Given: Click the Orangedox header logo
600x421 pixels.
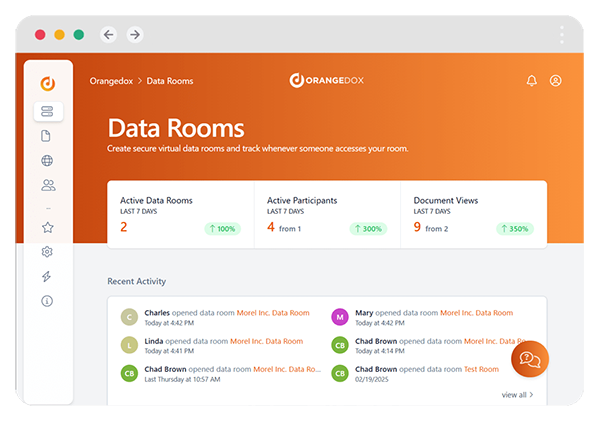Looking at the screenshot, I should [x=326, y=80].
